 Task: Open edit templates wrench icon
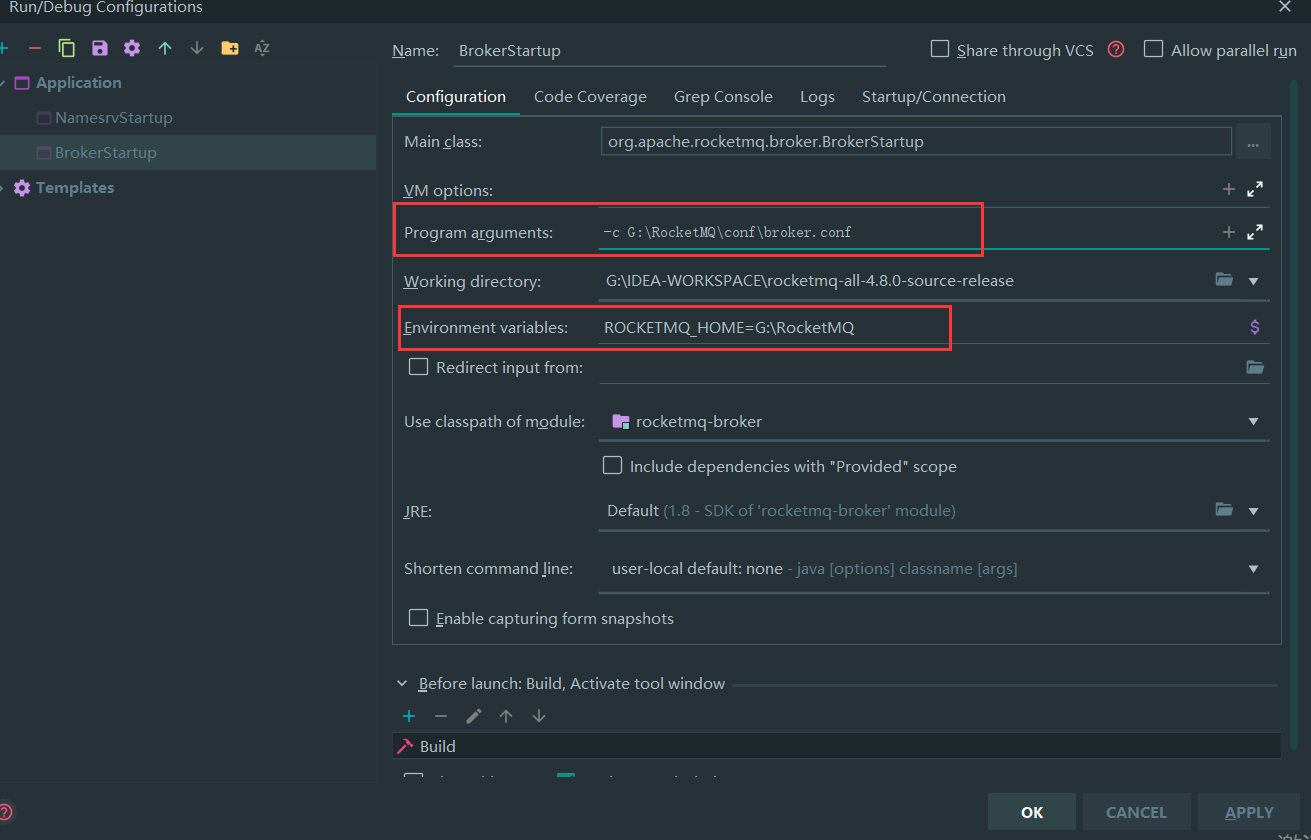[x=132, y=48]
